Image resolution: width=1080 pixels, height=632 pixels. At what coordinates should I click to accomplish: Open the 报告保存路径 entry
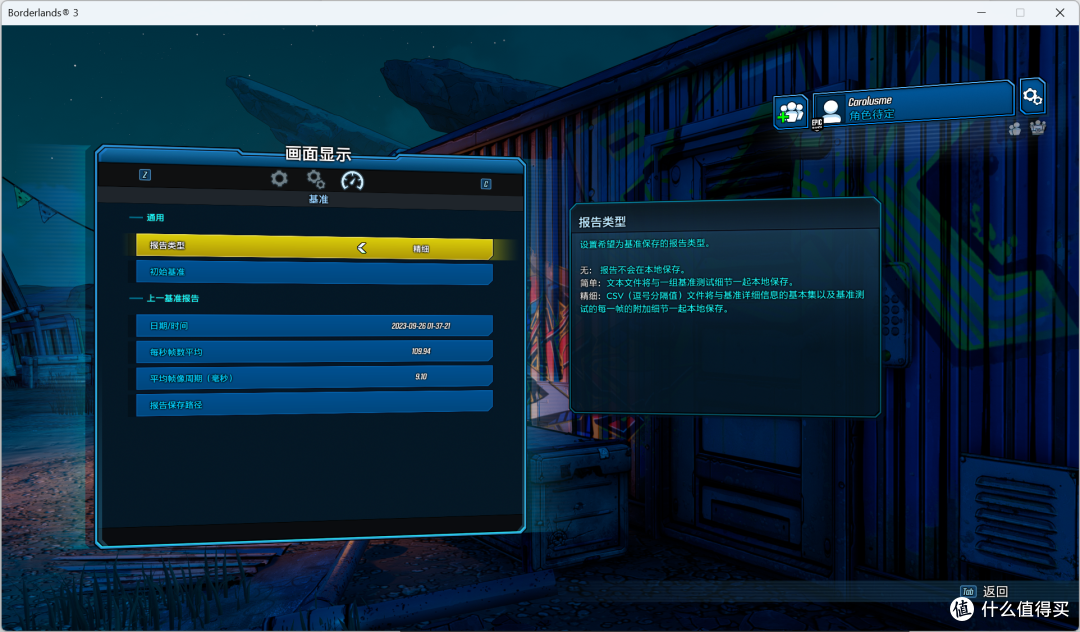[314, 403]
